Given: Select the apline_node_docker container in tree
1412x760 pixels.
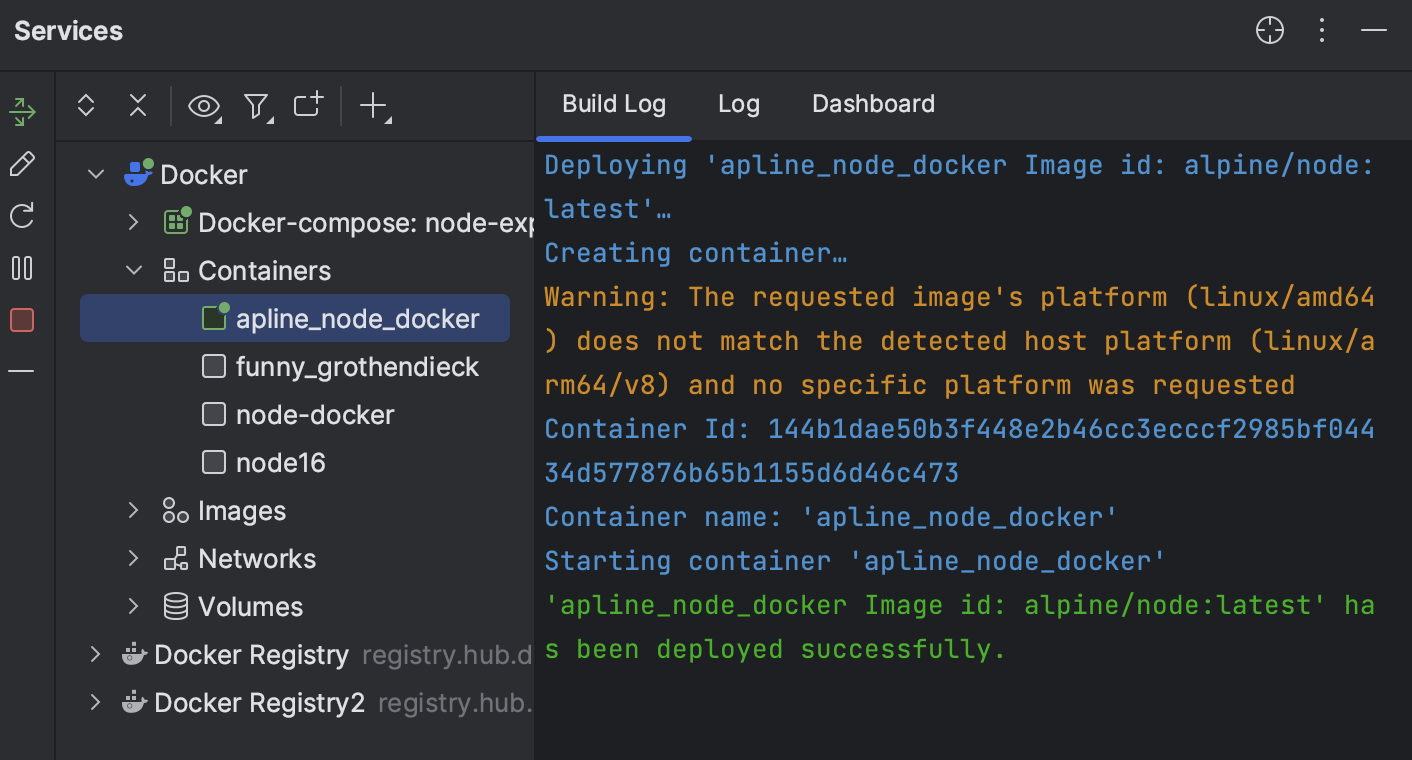Looking at the screenshot, I should click(358, 318).
